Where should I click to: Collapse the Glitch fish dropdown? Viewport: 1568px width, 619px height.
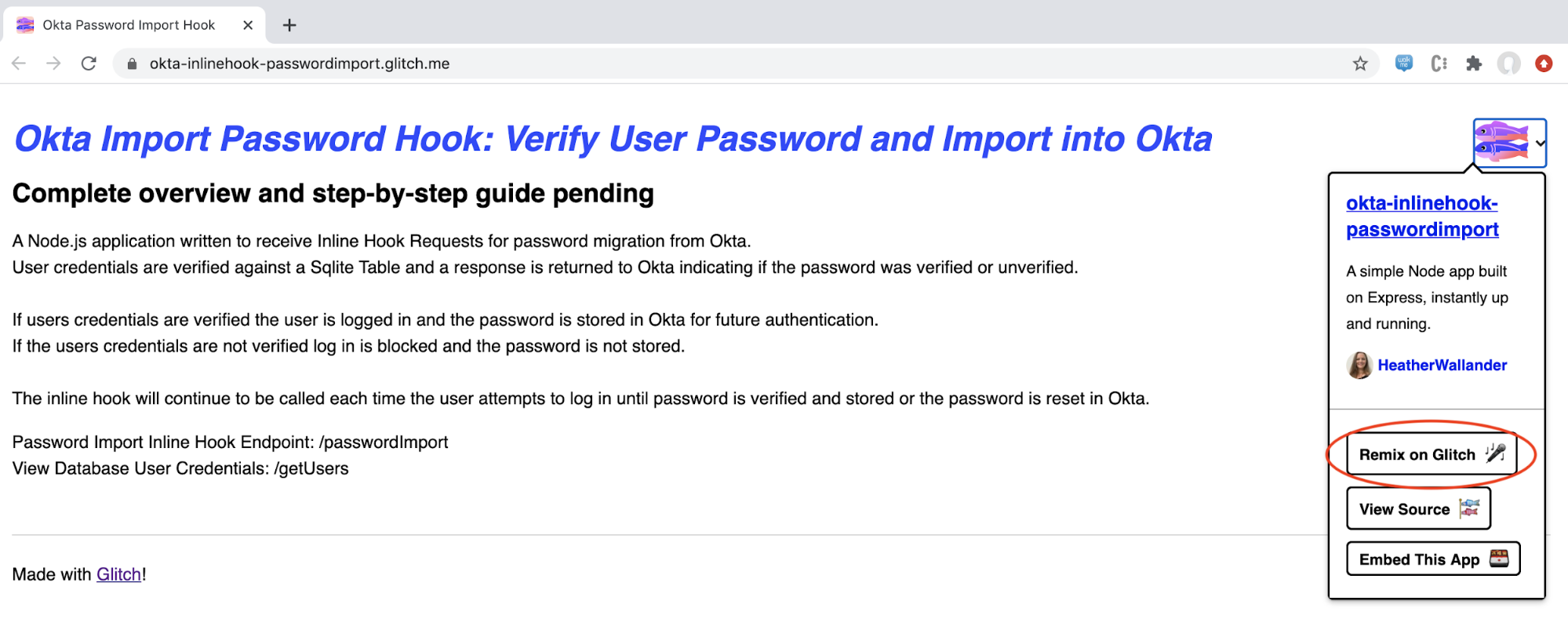point(1510,143)
